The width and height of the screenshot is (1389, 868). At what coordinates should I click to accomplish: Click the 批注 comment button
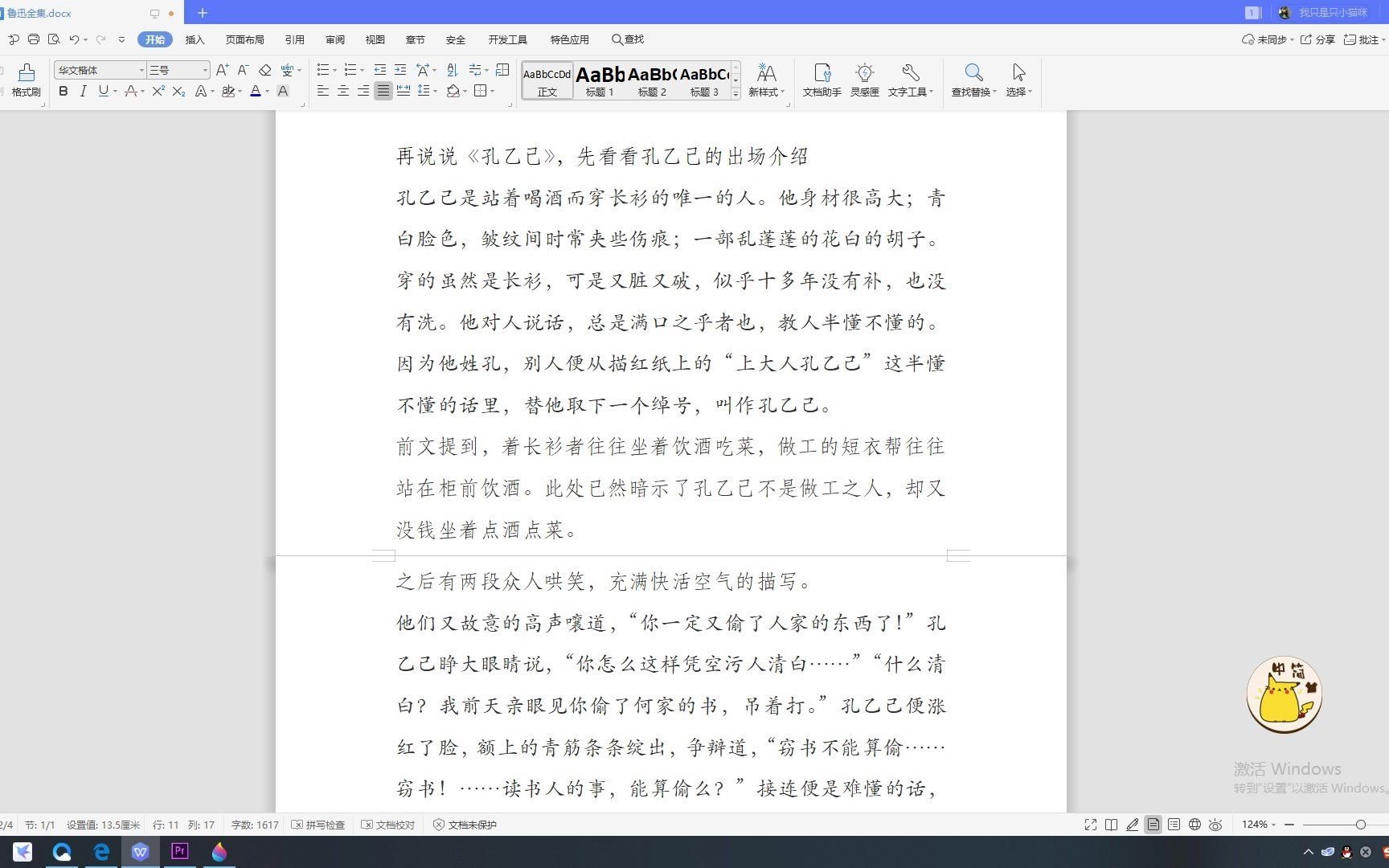pos(1363,39)
